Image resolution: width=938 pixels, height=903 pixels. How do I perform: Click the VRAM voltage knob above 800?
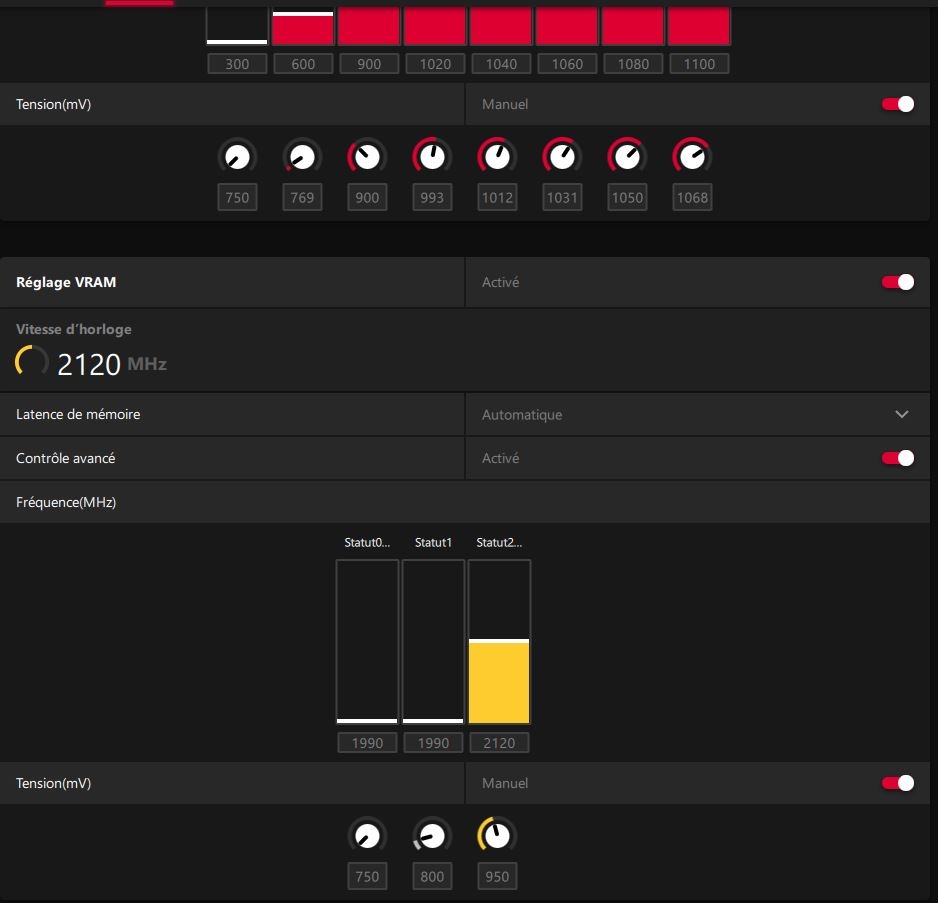point(432,836)
